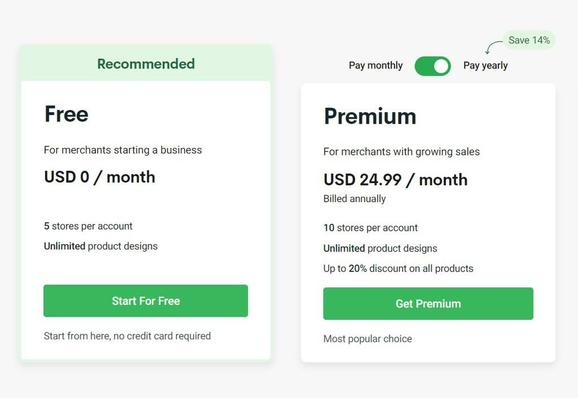Click the Most popular choice caption

tap(368, 339)
